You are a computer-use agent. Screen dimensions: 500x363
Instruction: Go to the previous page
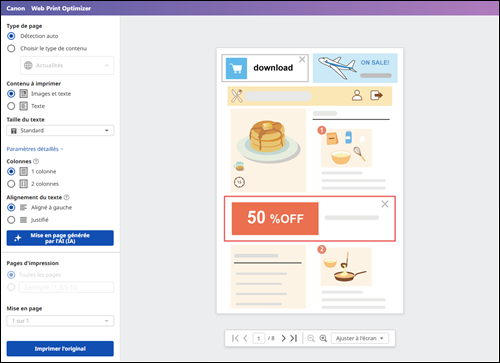(245, 338)
